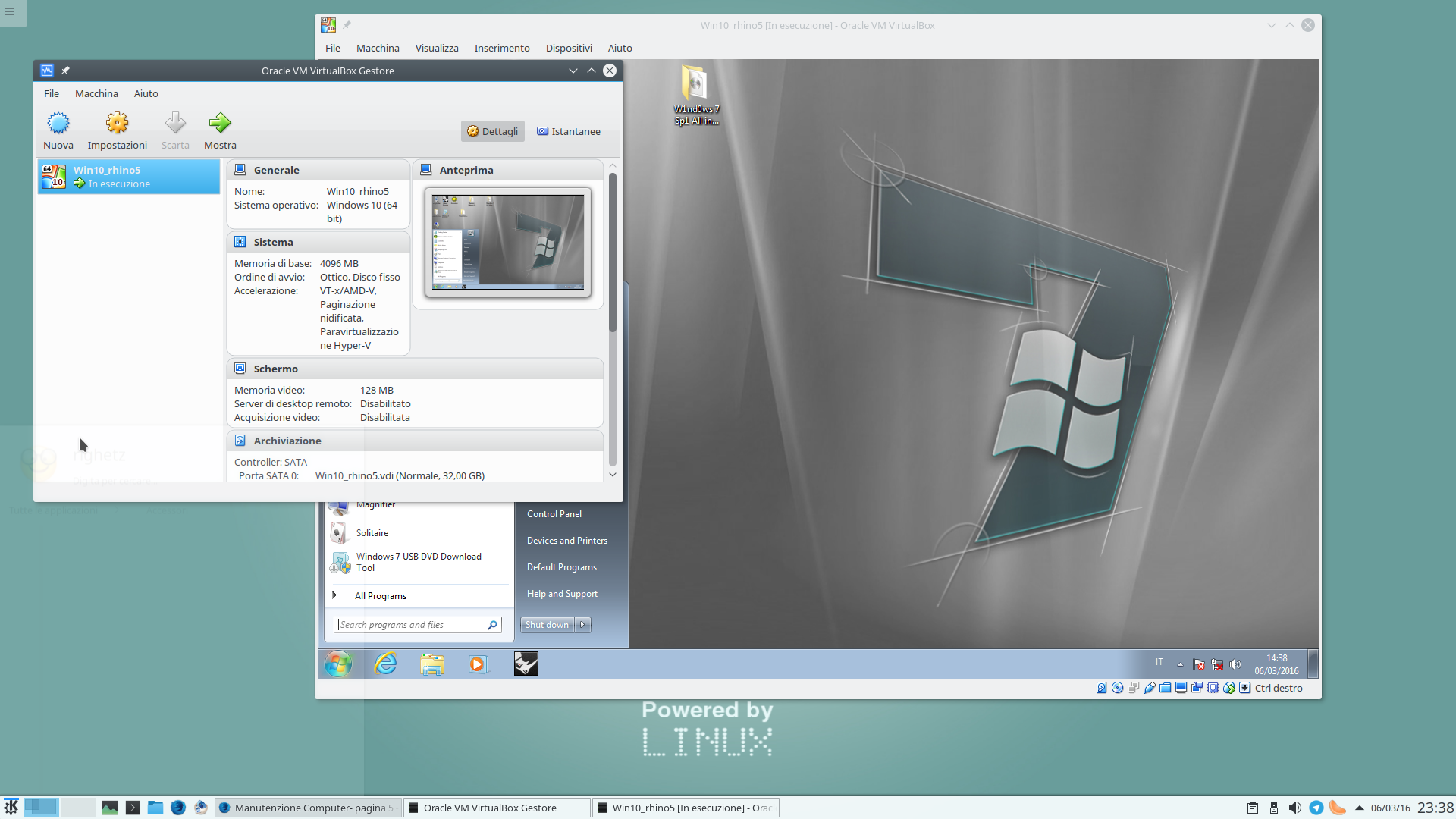
Task: Open the Windows 7 Start orb
Action: pos(338,664)
